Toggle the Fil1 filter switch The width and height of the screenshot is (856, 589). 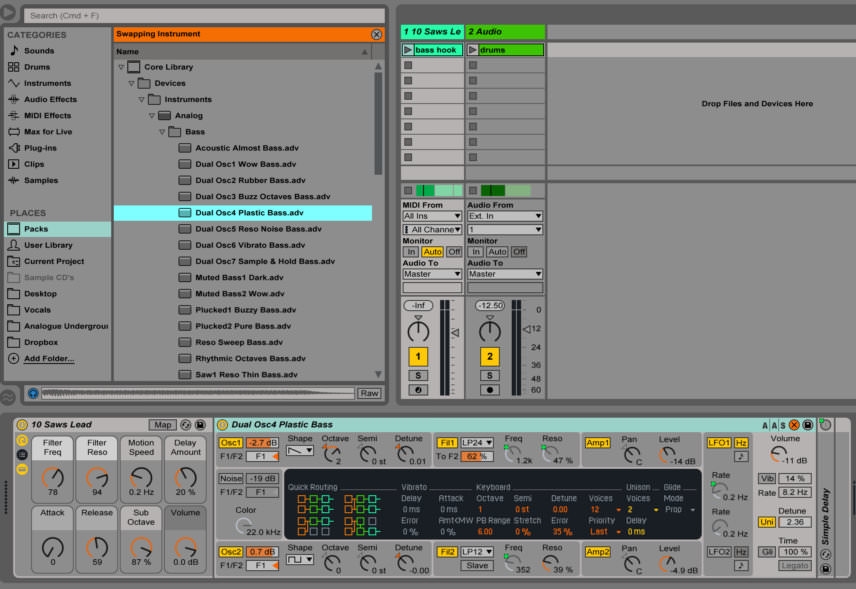(x=447, y=443)
